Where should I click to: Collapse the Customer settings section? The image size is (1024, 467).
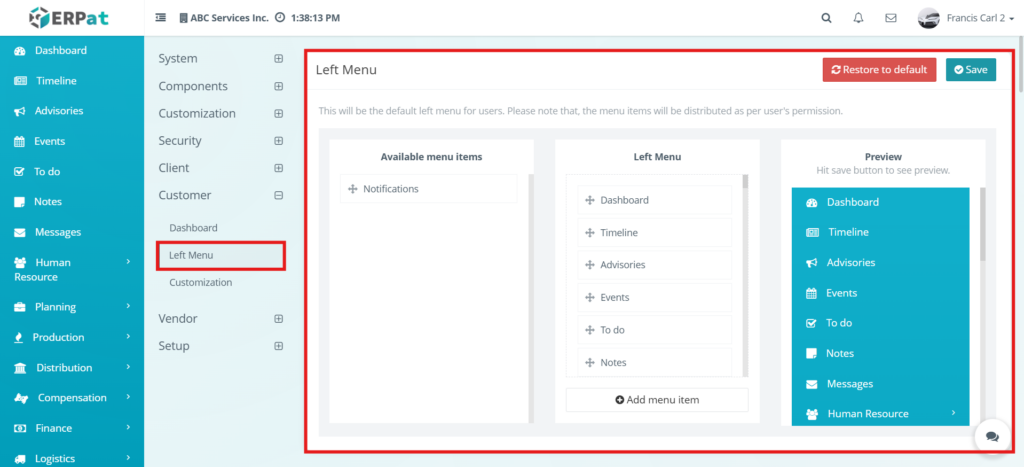click(x=278, y=196)
